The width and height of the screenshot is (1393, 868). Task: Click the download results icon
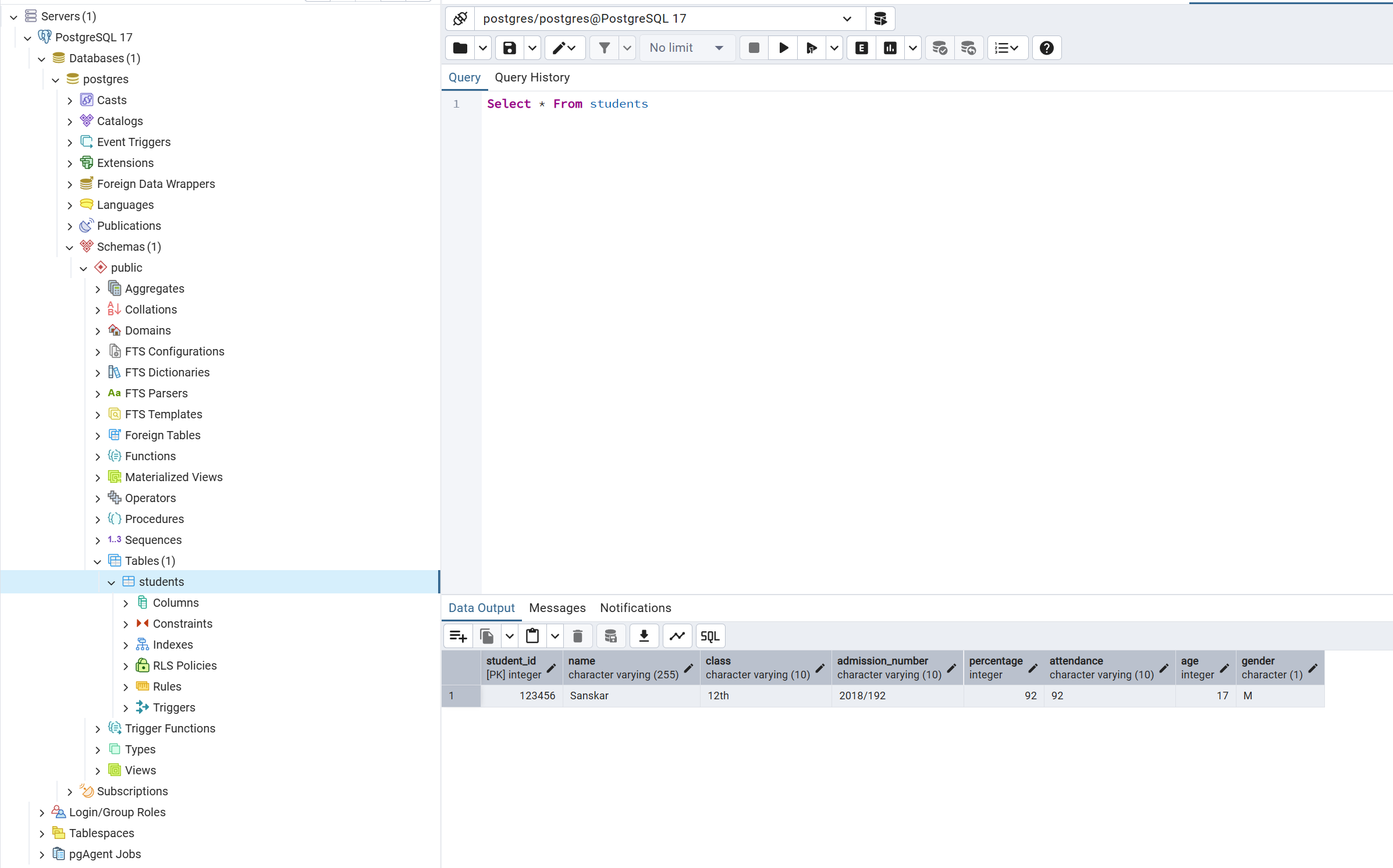click(644, 636)
